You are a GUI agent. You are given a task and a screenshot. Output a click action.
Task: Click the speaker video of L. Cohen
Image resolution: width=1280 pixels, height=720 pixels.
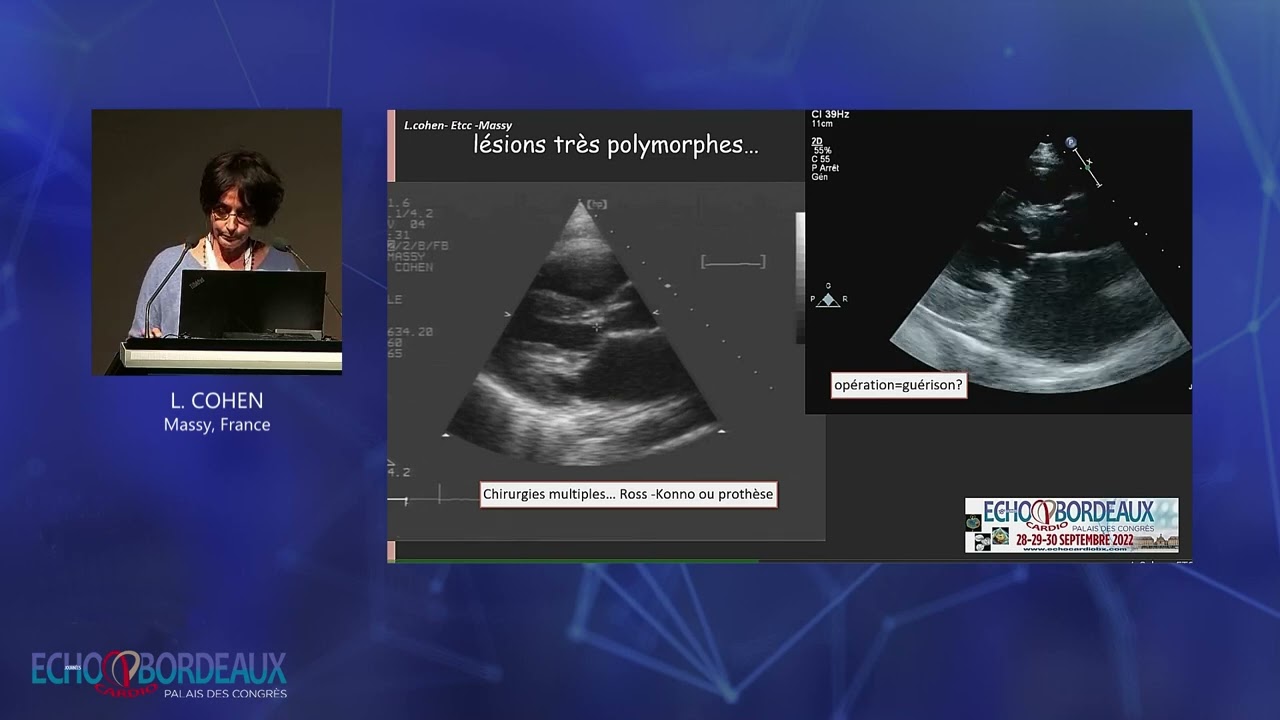pos(217,242)
